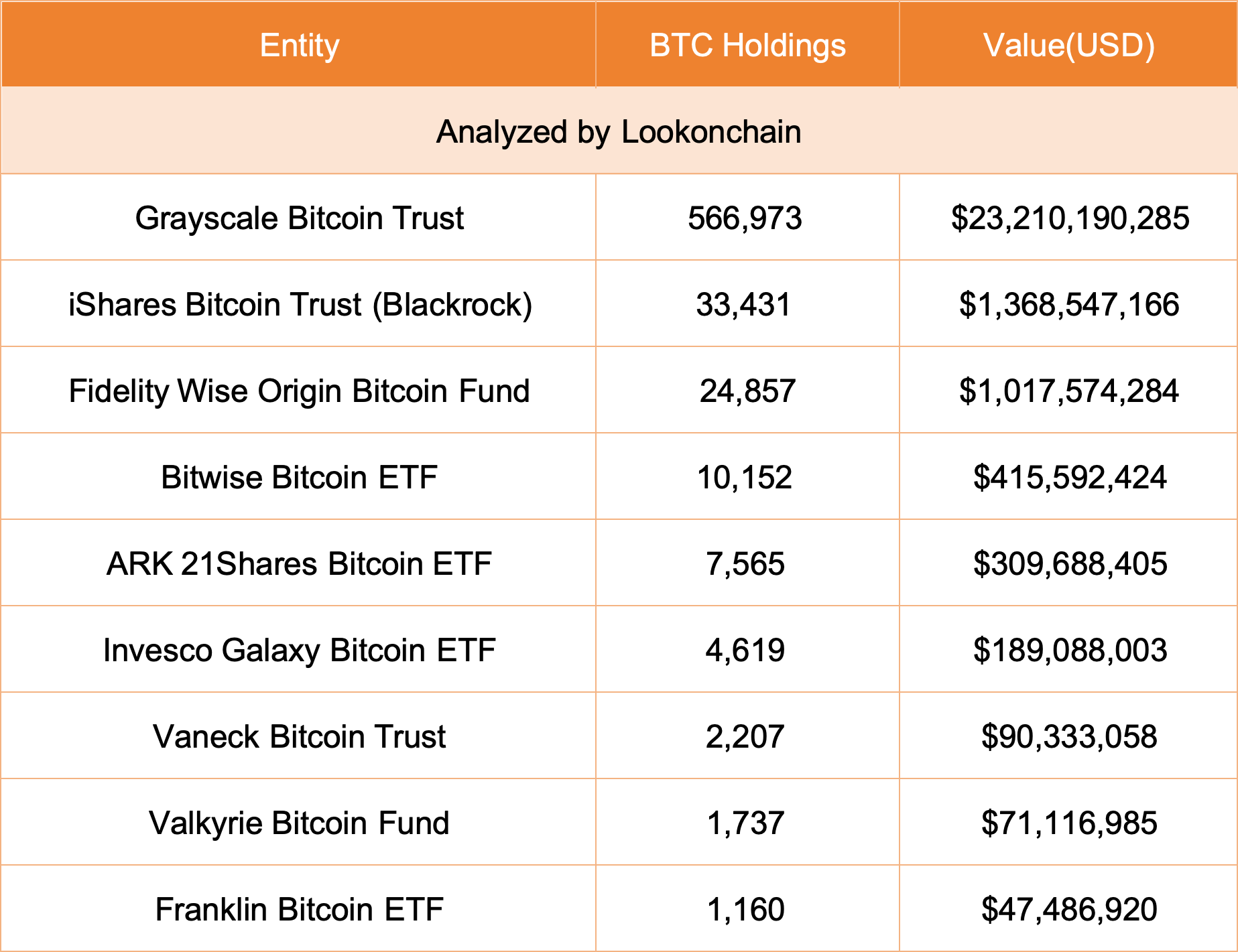
Task: Select the Bitwise Bitcoin ETF entity cell
Action: point(299,478)
